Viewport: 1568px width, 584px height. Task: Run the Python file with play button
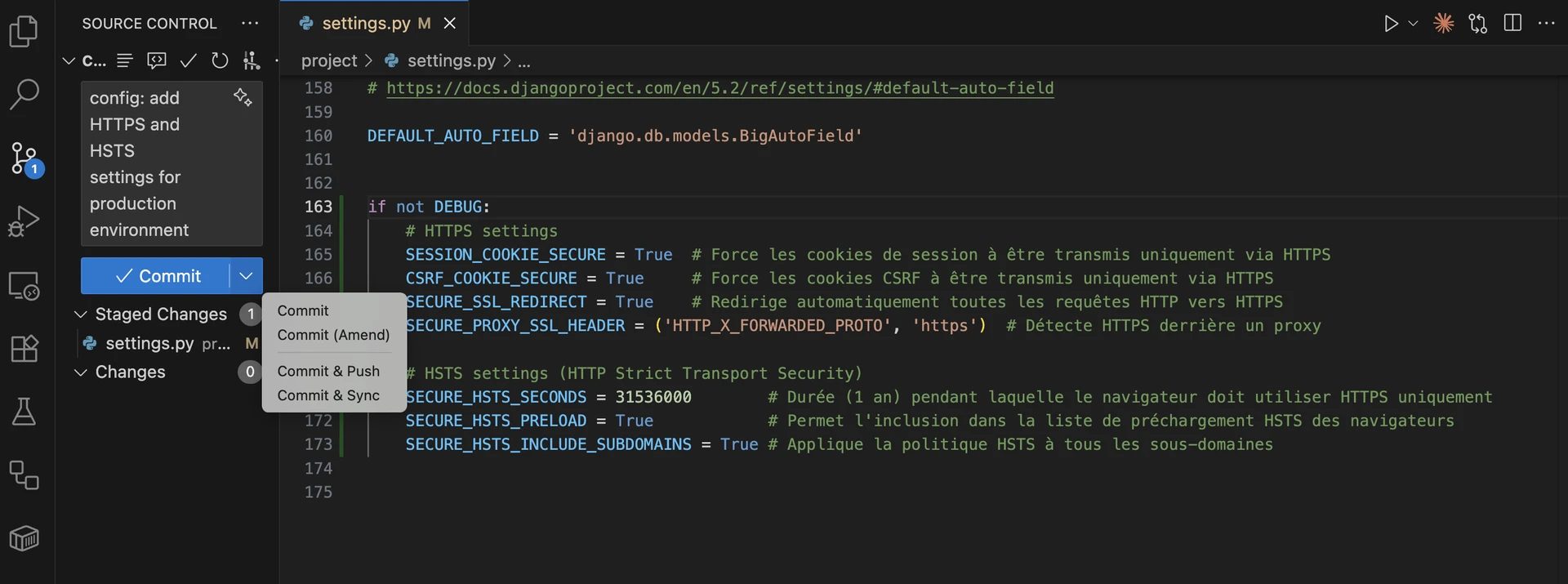pos(1391,24)
